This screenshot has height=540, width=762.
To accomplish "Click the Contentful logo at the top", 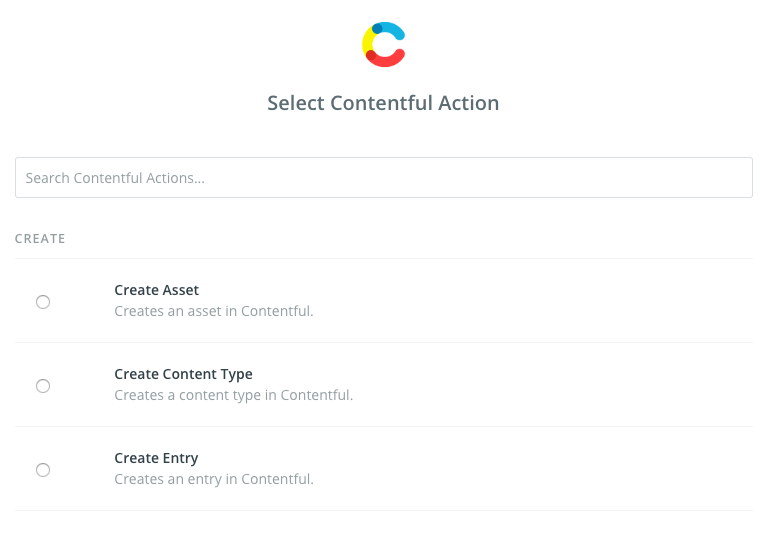I will [383, 44].
